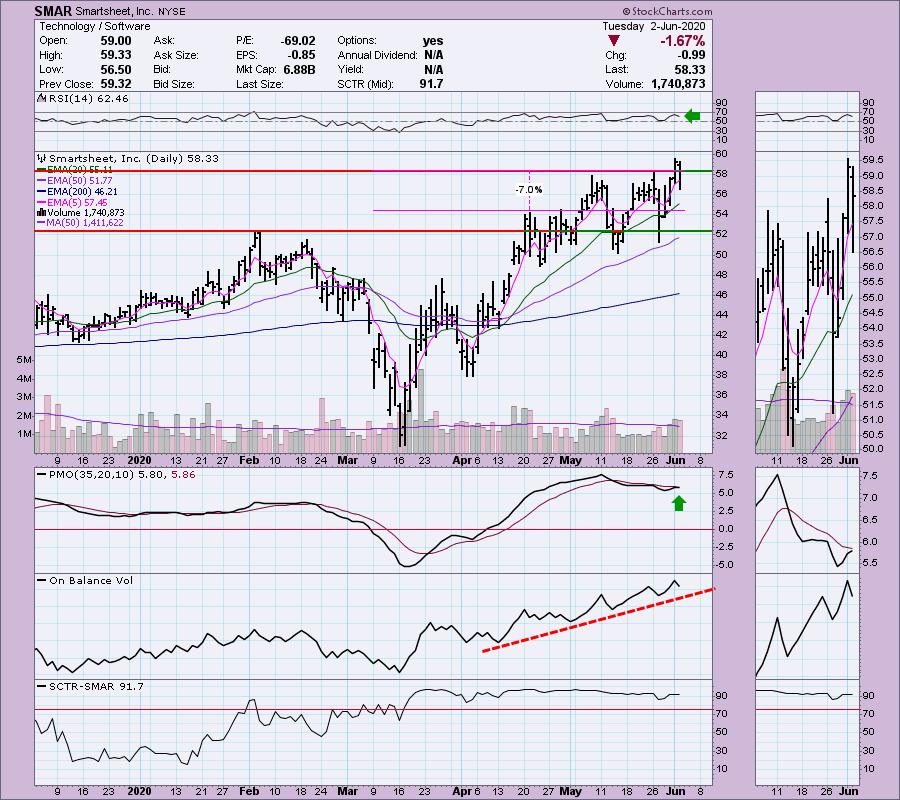Click the NYSE exchange label
The width and height of the screenshot is (900, 800).
pyautogui.click(x=172, y=11)
